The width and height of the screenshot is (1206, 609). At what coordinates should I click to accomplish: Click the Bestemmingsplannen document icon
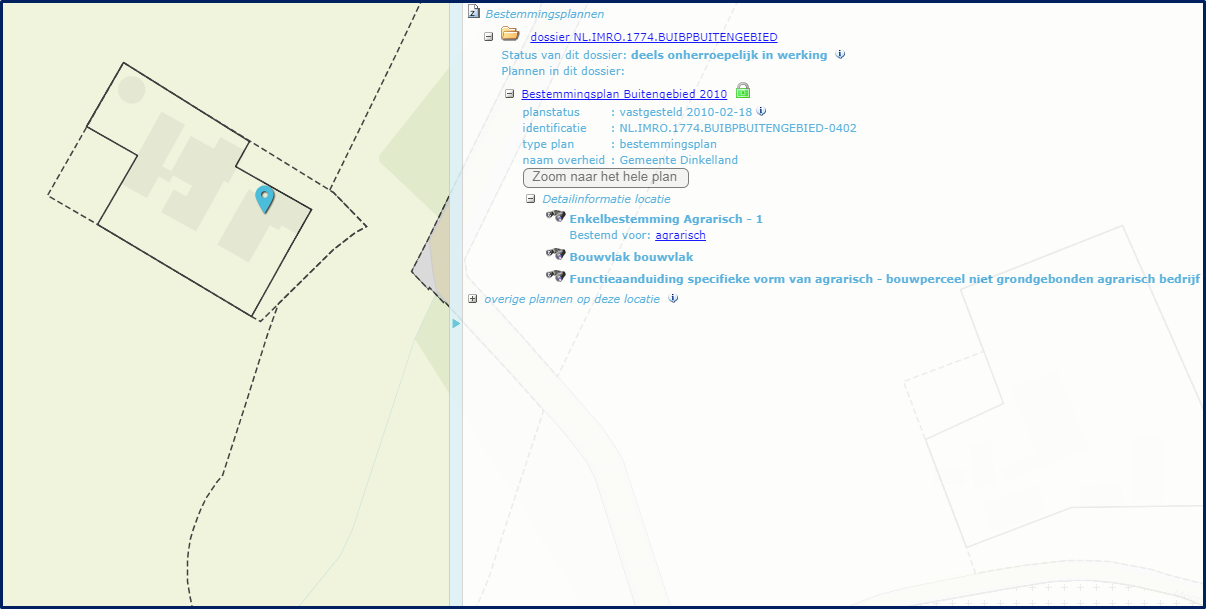[x=474, y=13]
